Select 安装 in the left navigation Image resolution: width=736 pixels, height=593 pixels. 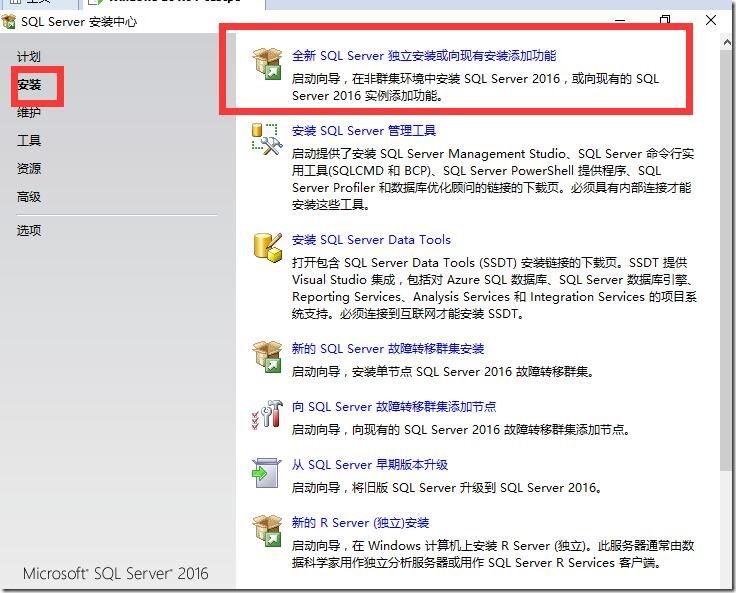(x=29, y=85)
